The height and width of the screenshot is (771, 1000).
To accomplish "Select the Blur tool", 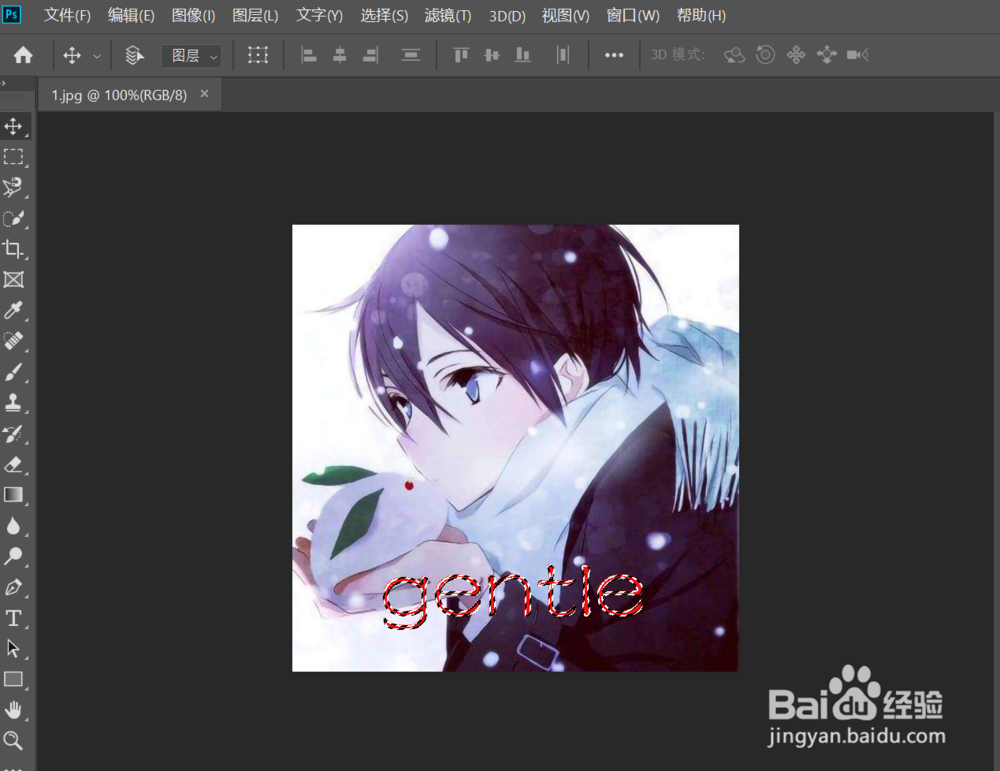I will click(13, 526).
